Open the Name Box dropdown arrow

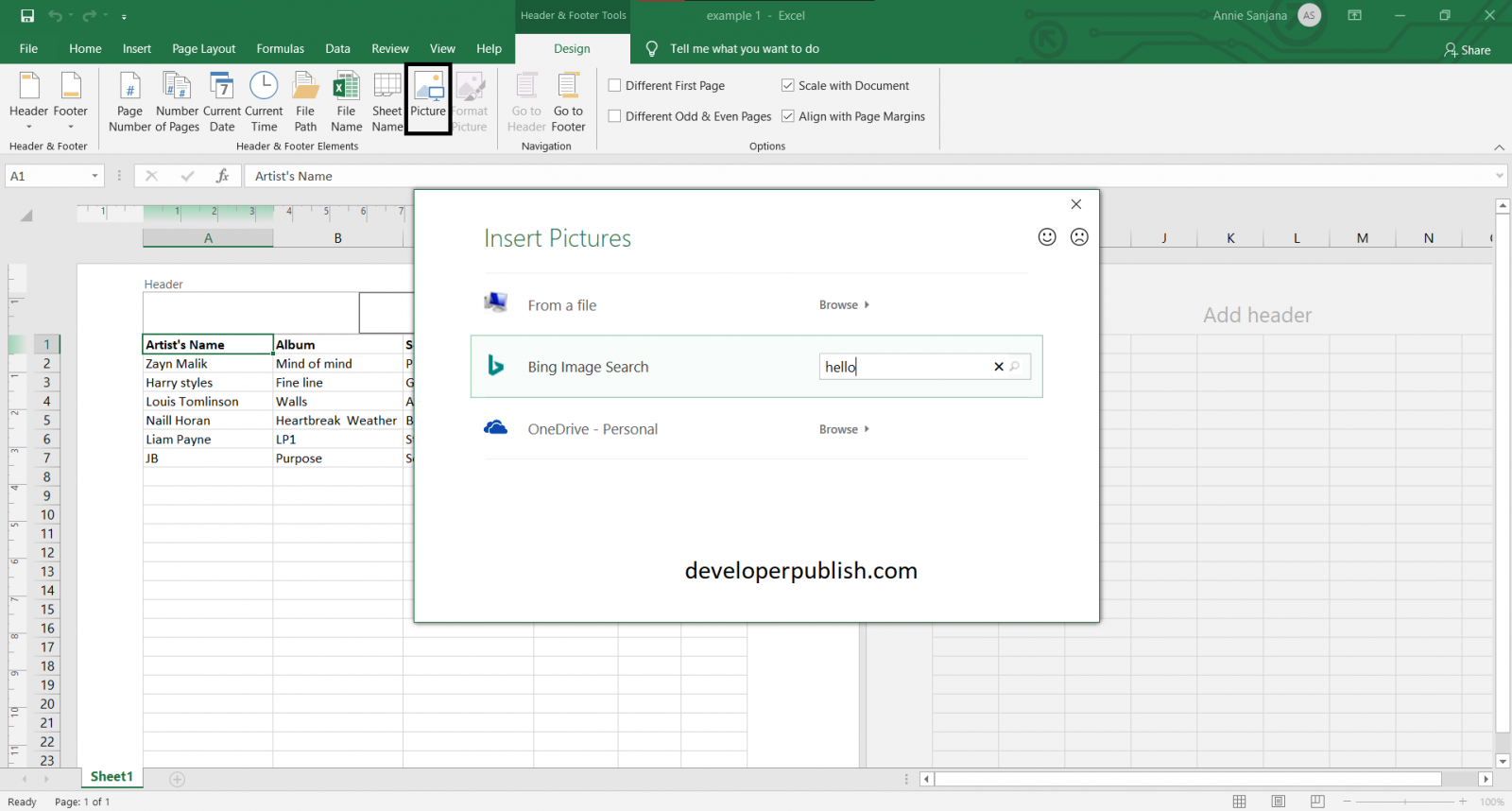(x=94, y=176)
